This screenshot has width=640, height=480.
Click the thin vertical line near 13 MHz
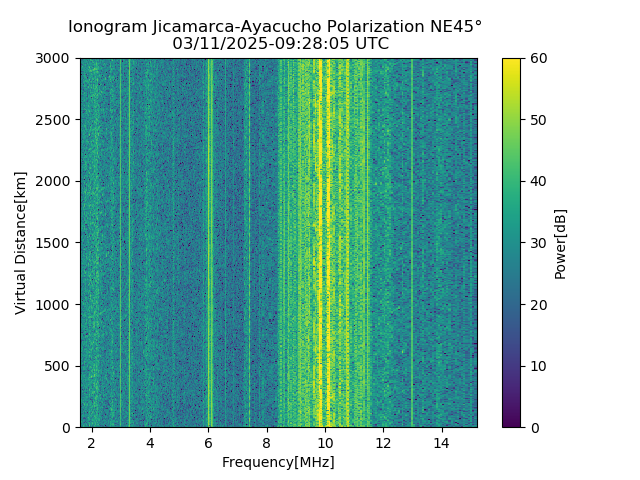pyautogui.click(x=412, y=243)
